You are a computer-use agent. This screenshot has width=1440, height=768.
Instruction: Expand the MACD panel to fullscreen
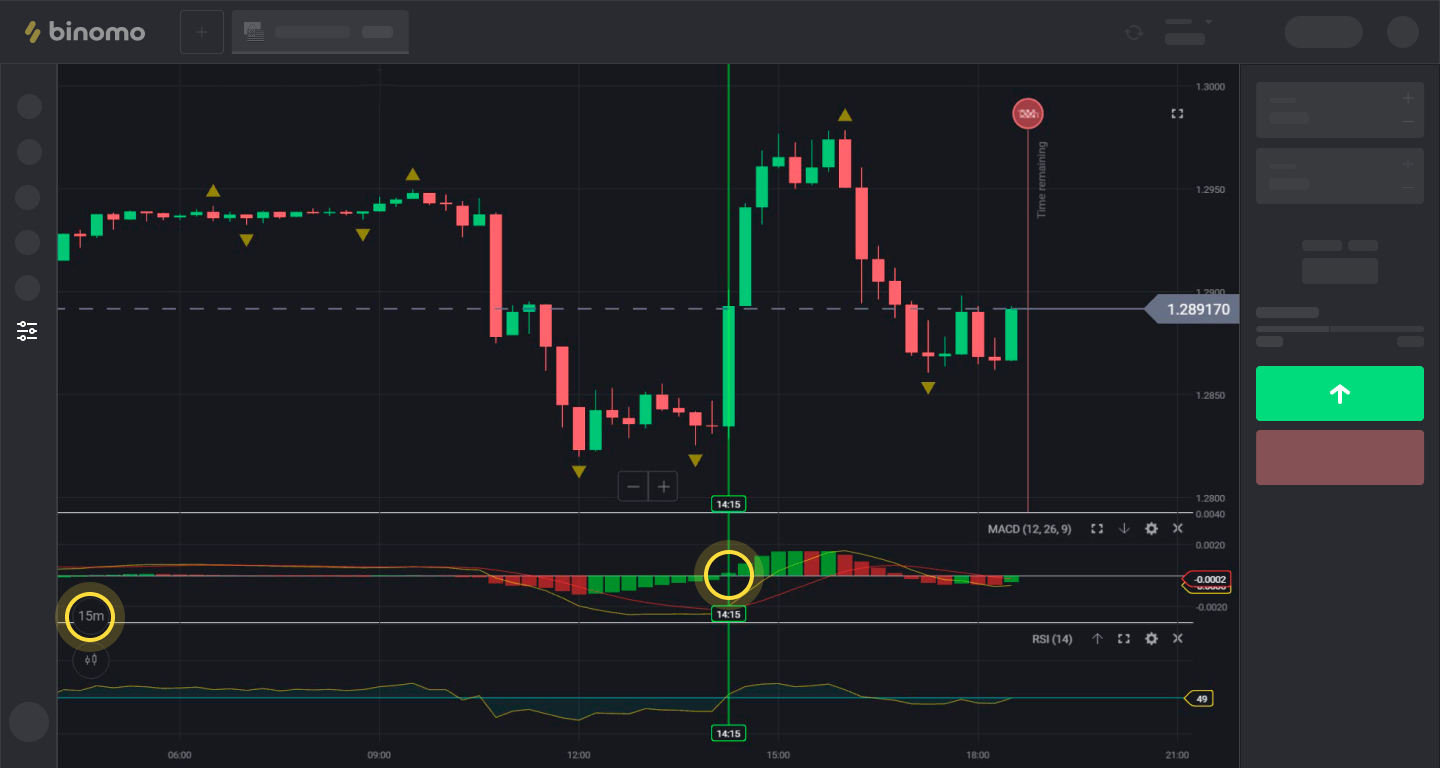pyautogui.click(x=1097, y=529)
